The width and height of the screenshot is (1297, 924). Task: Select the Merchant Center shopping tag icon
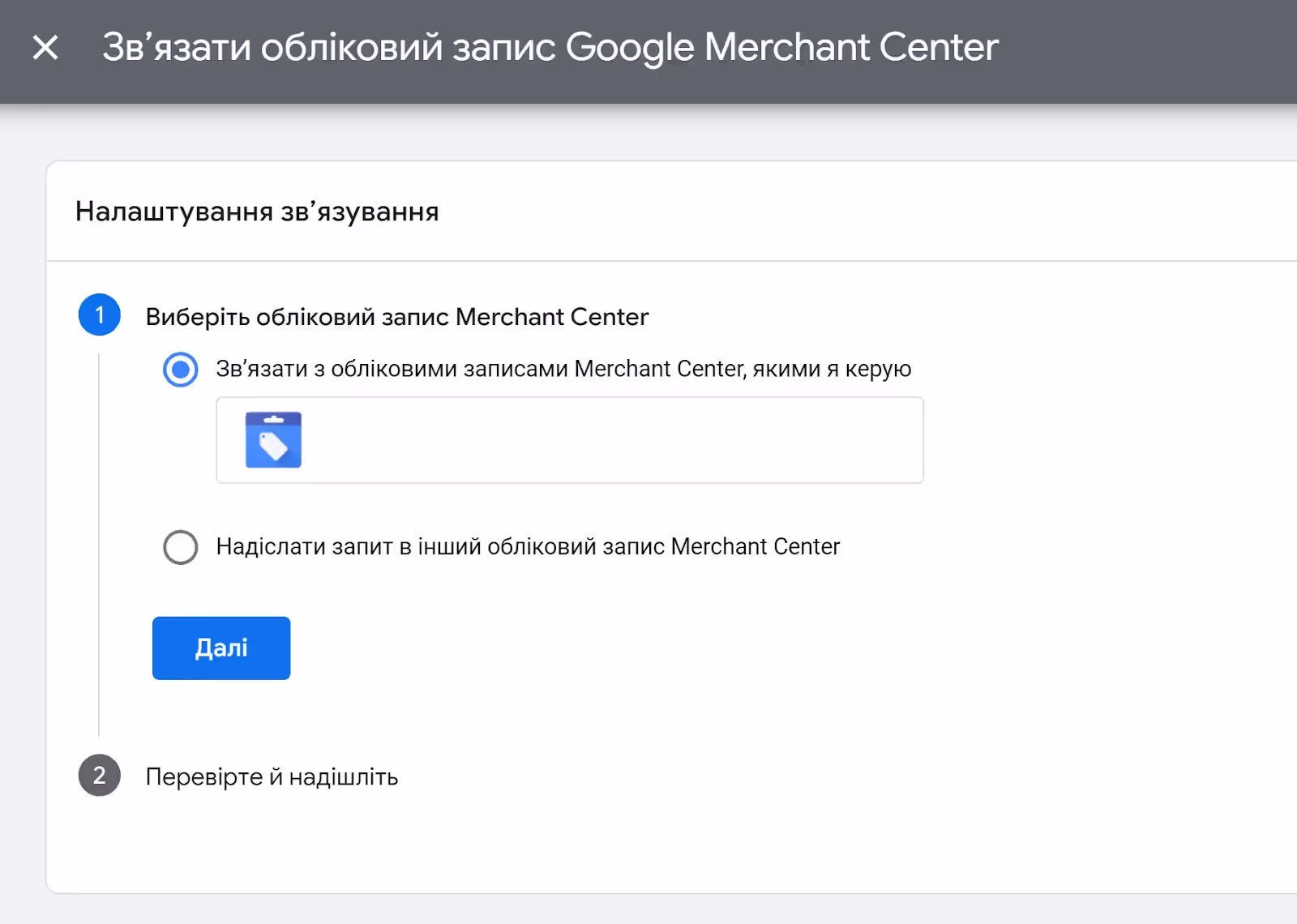(x=273, y=440)
